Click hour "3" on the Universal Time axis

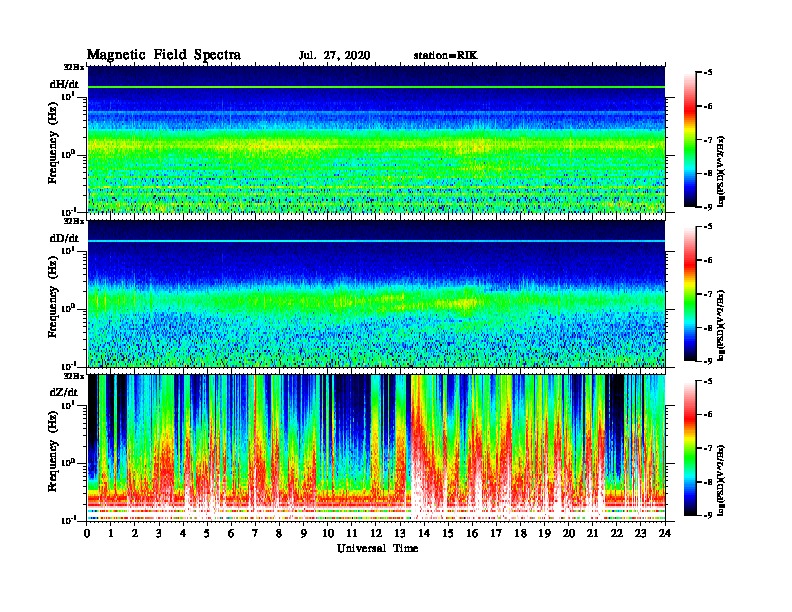pos(160,534)
